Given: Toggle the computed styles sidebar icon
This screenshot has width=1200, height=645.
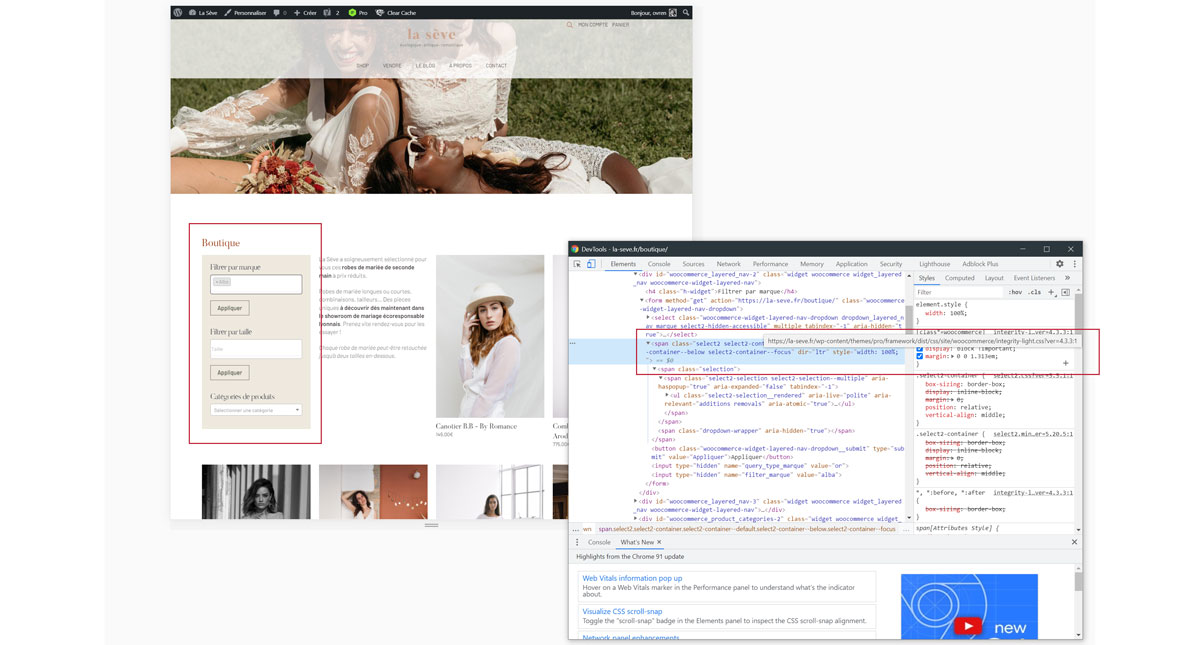Looking at the screenshot, I should point(1066,292).
